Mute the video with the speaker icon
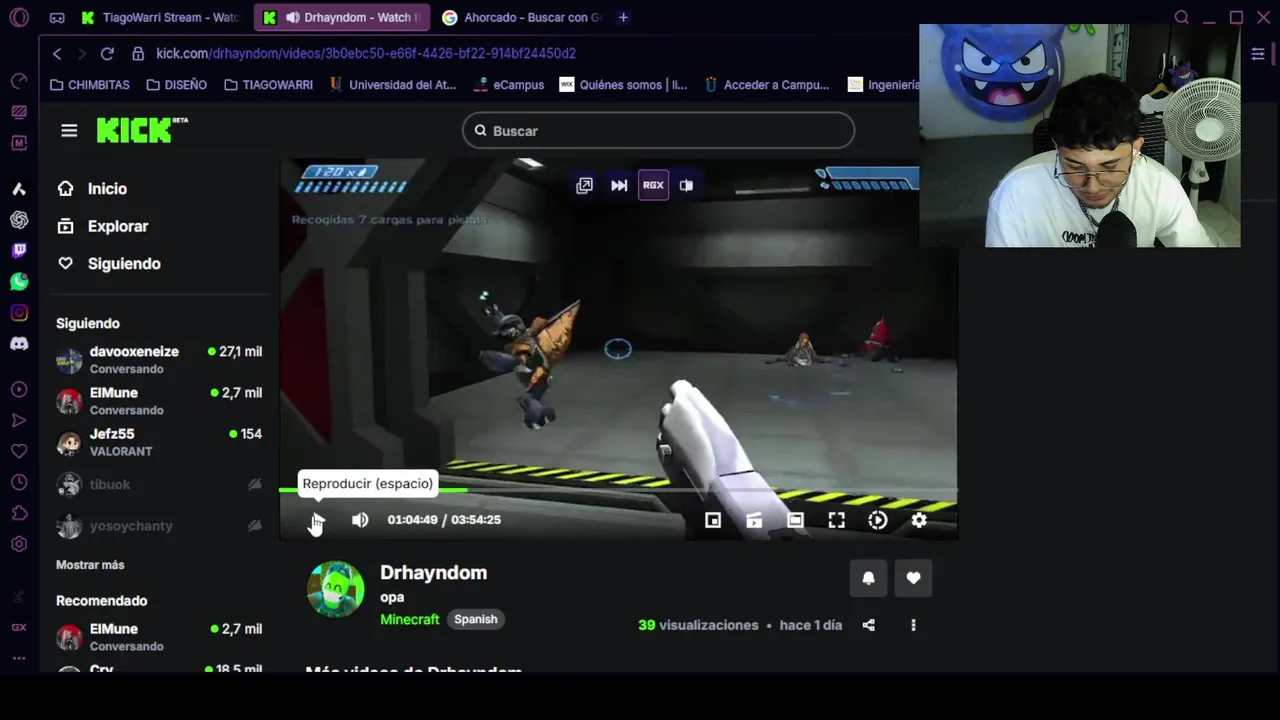Image resolution: width=1280 pixels, height=720 pixels. coord(360,520)
